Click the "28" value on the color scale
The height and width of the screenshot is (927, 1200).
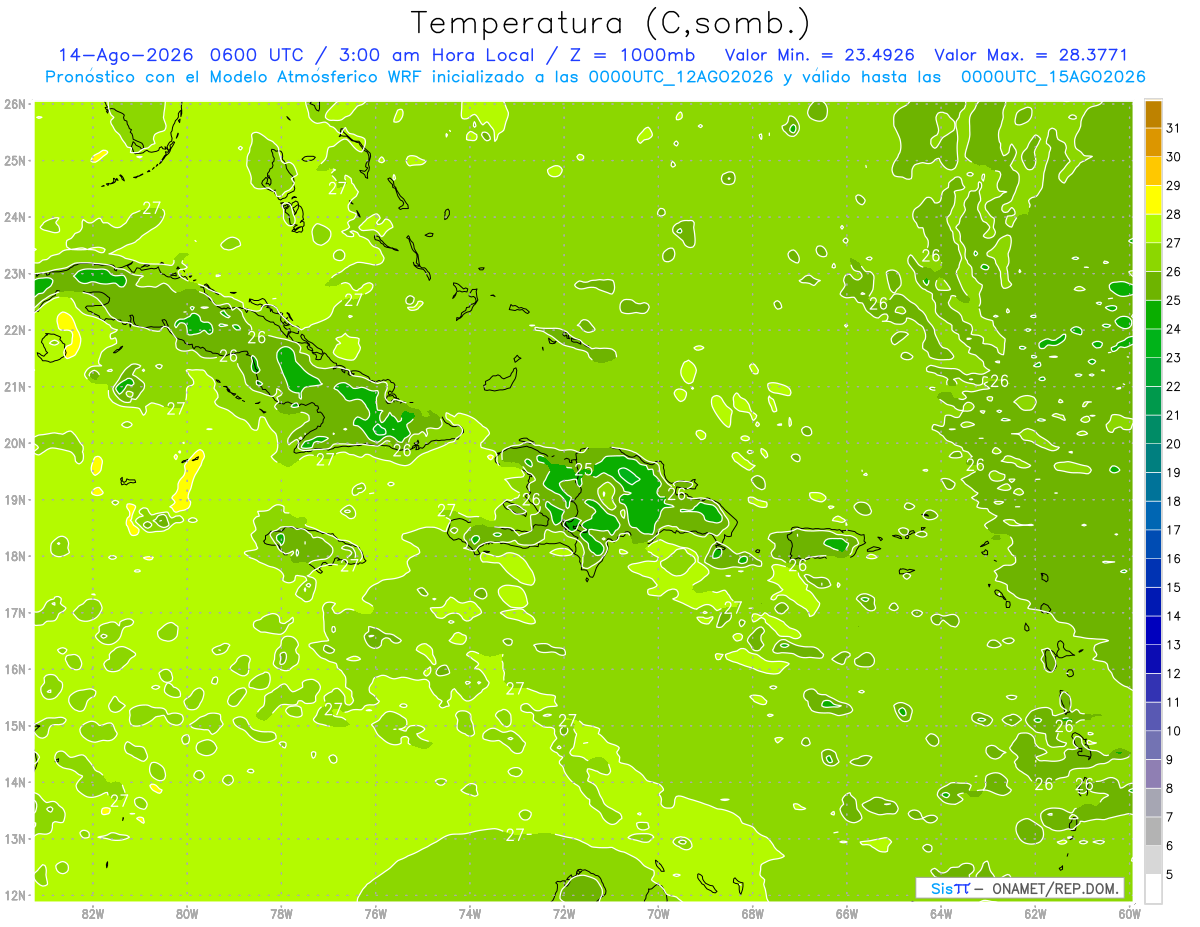click(x=1173, y=214)
